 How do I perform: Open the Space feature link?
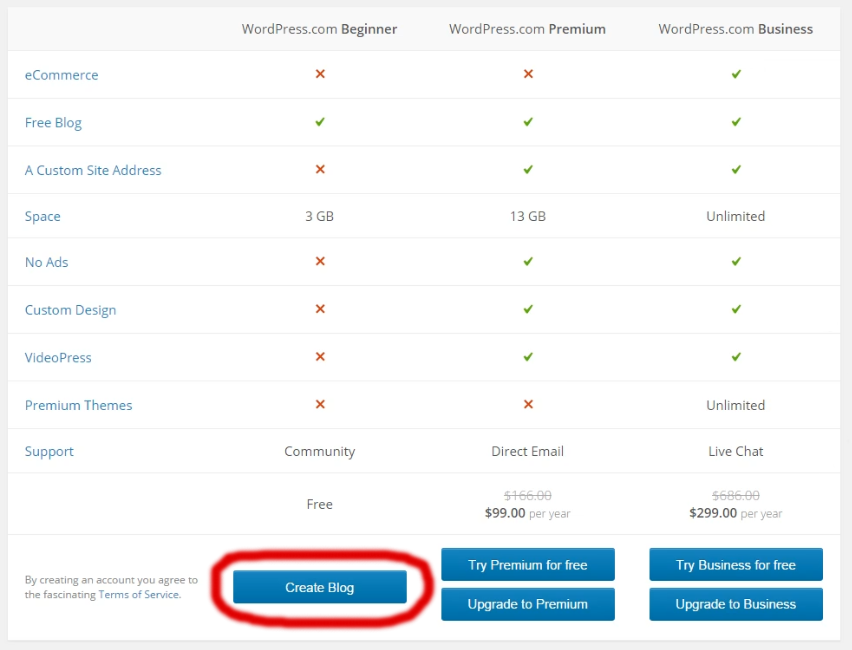click(42, 216)
